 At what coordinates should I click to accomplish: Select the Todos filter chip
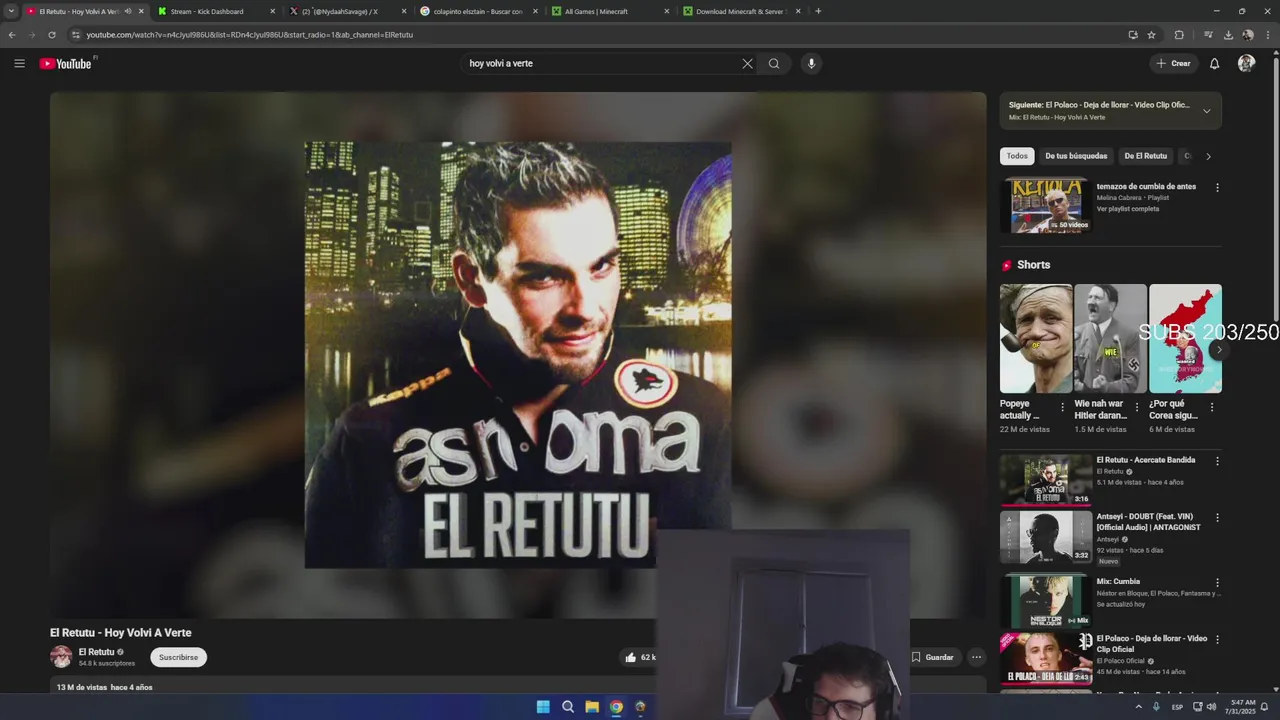pyautogui.click(x=1017, y=156)
